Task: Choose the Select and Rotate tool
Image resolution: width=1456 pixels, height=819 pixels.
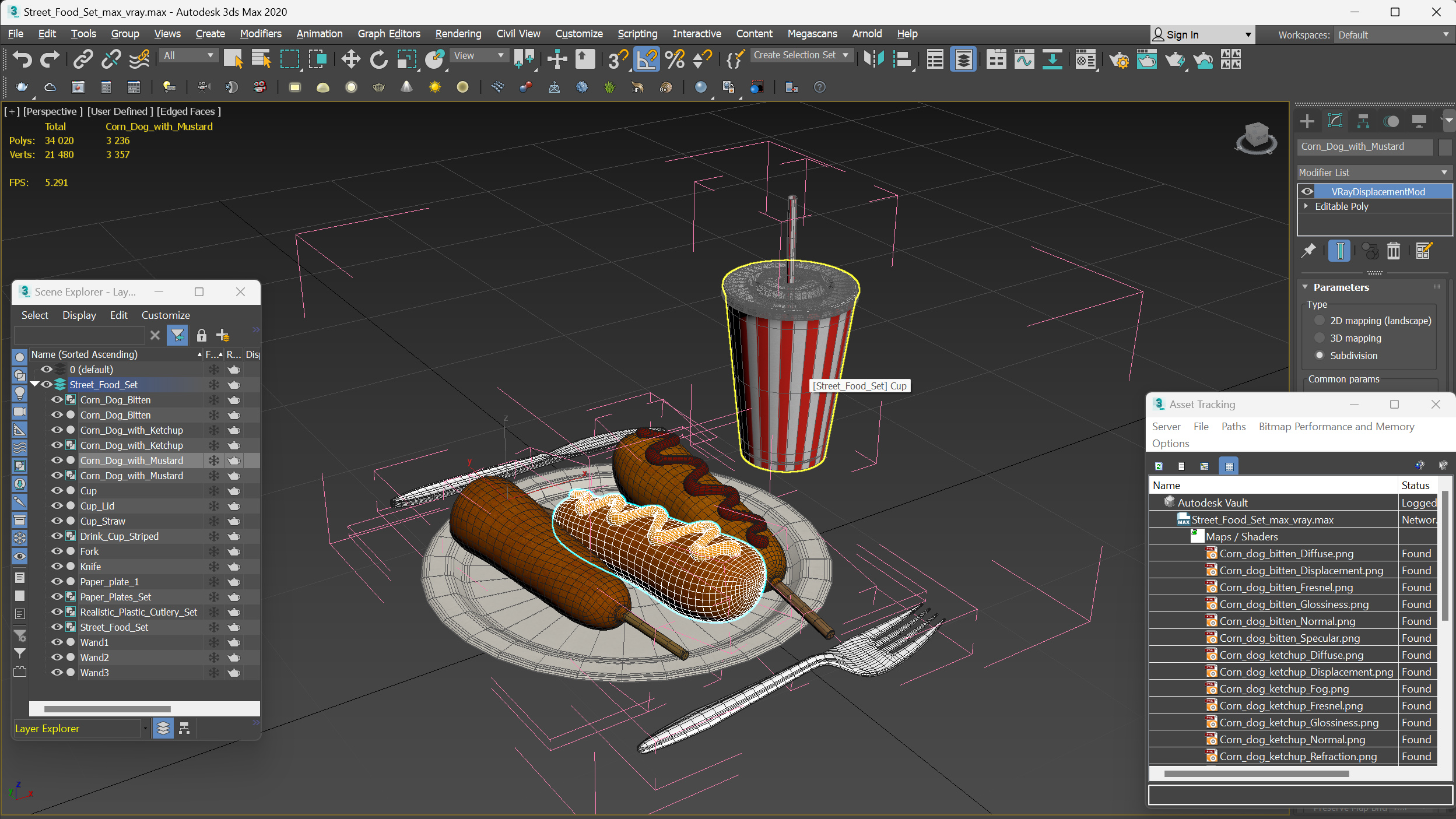Action: [x=378, y=59]
